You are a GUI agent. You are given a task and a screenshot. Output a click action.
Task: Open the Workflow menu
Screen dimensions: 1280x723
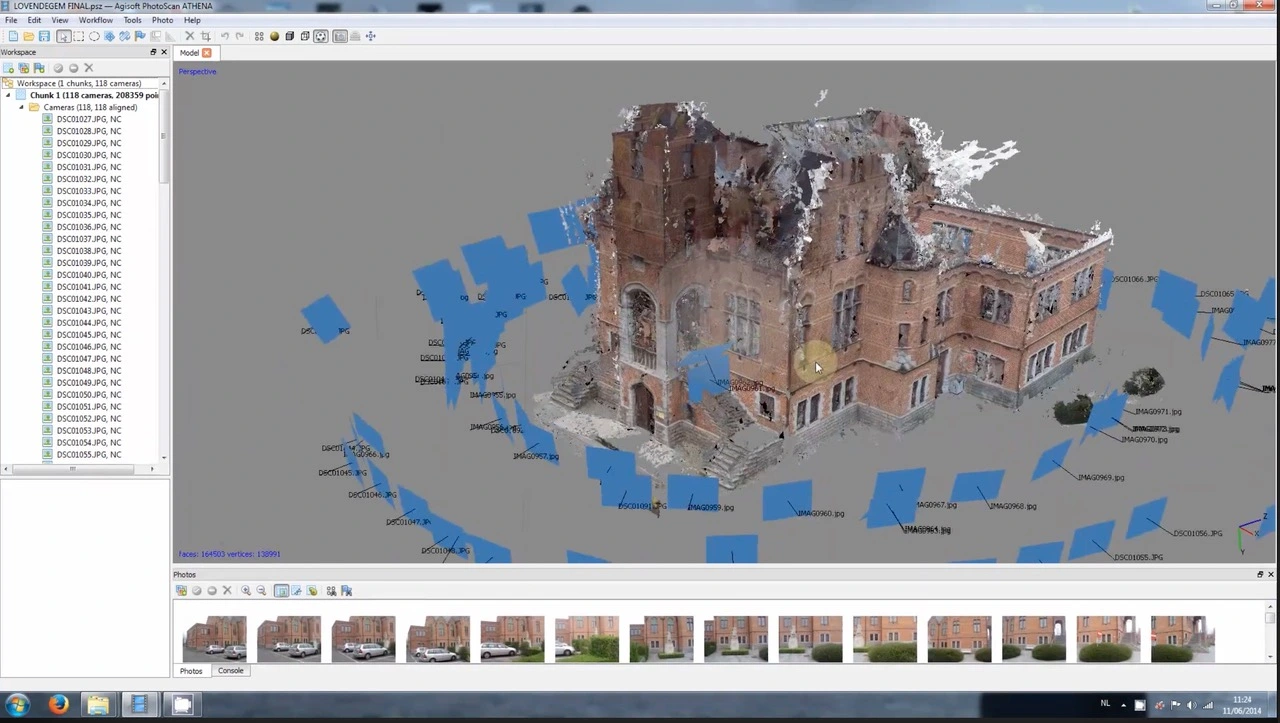96,20
